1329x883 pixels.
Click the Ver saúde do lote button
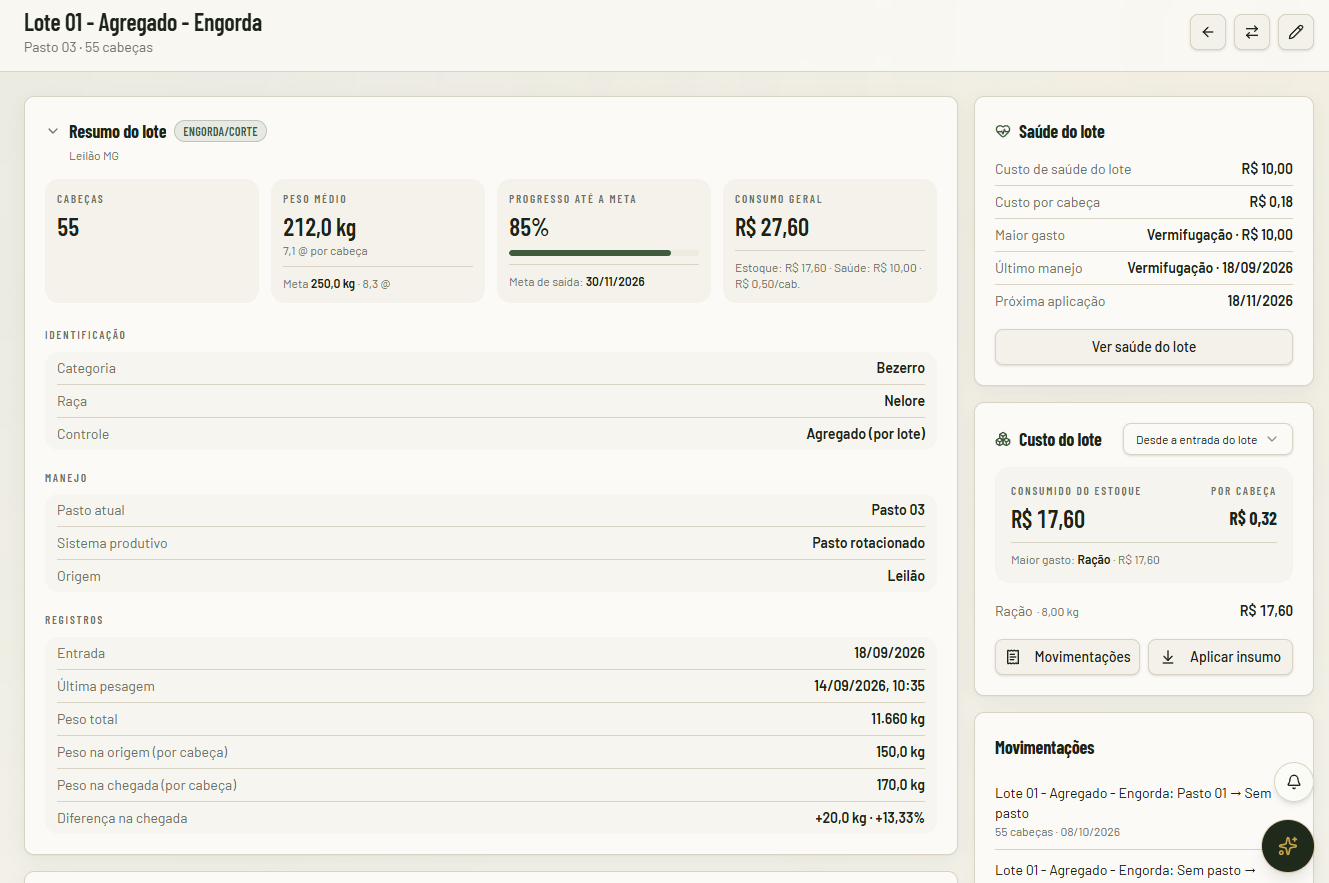click(x=1144, y=347)
